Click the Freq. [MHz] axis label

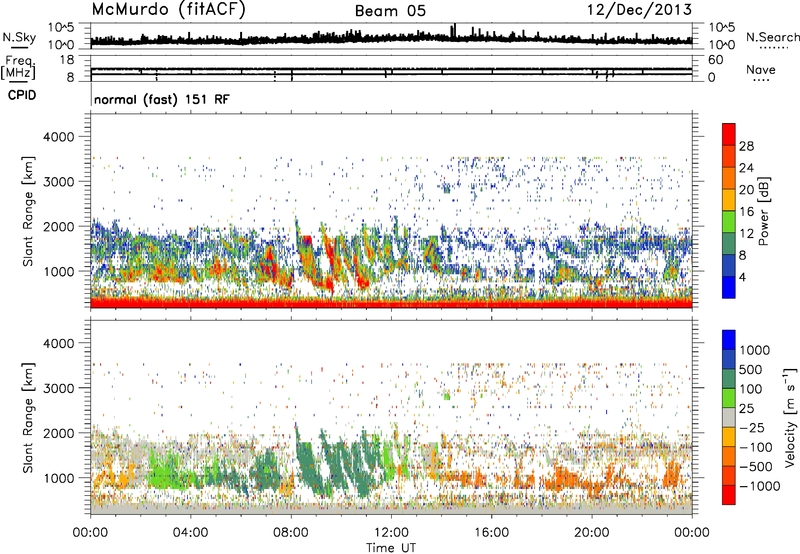(18, 67)
